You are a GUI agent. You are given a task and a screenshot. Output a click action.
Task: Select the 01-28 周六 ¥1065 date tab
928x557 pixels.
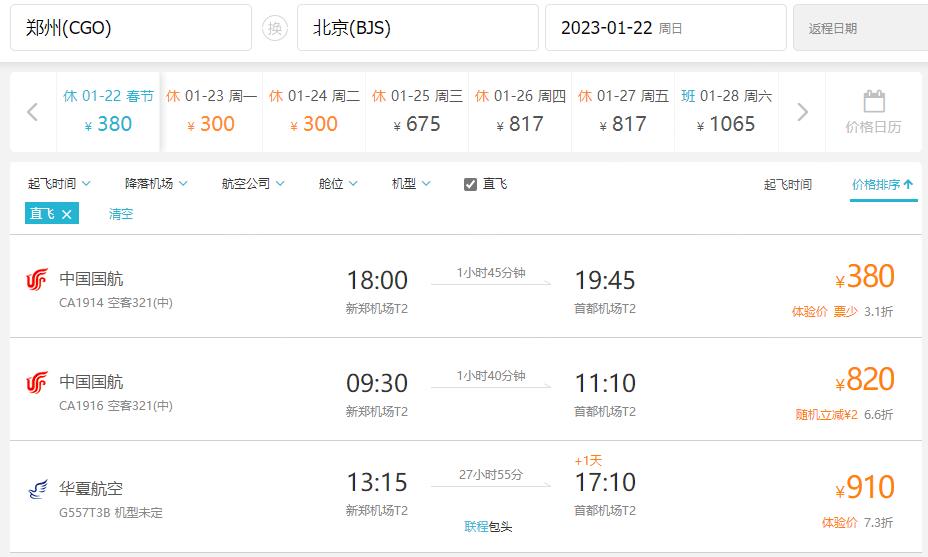pyautogui.click(x=726, y=111)
